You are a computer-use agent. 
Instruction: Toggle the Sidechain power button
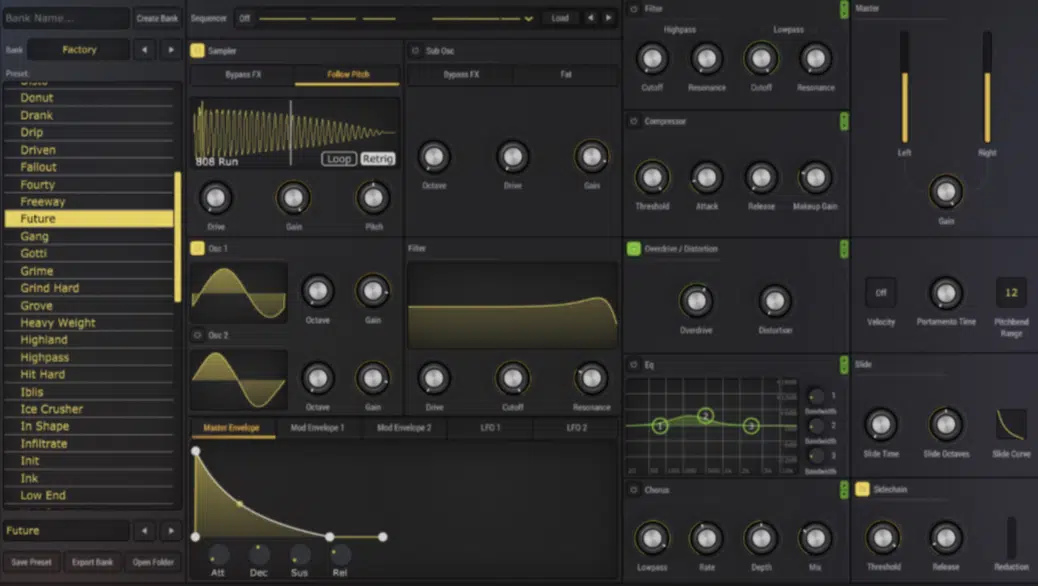point(862,489)
